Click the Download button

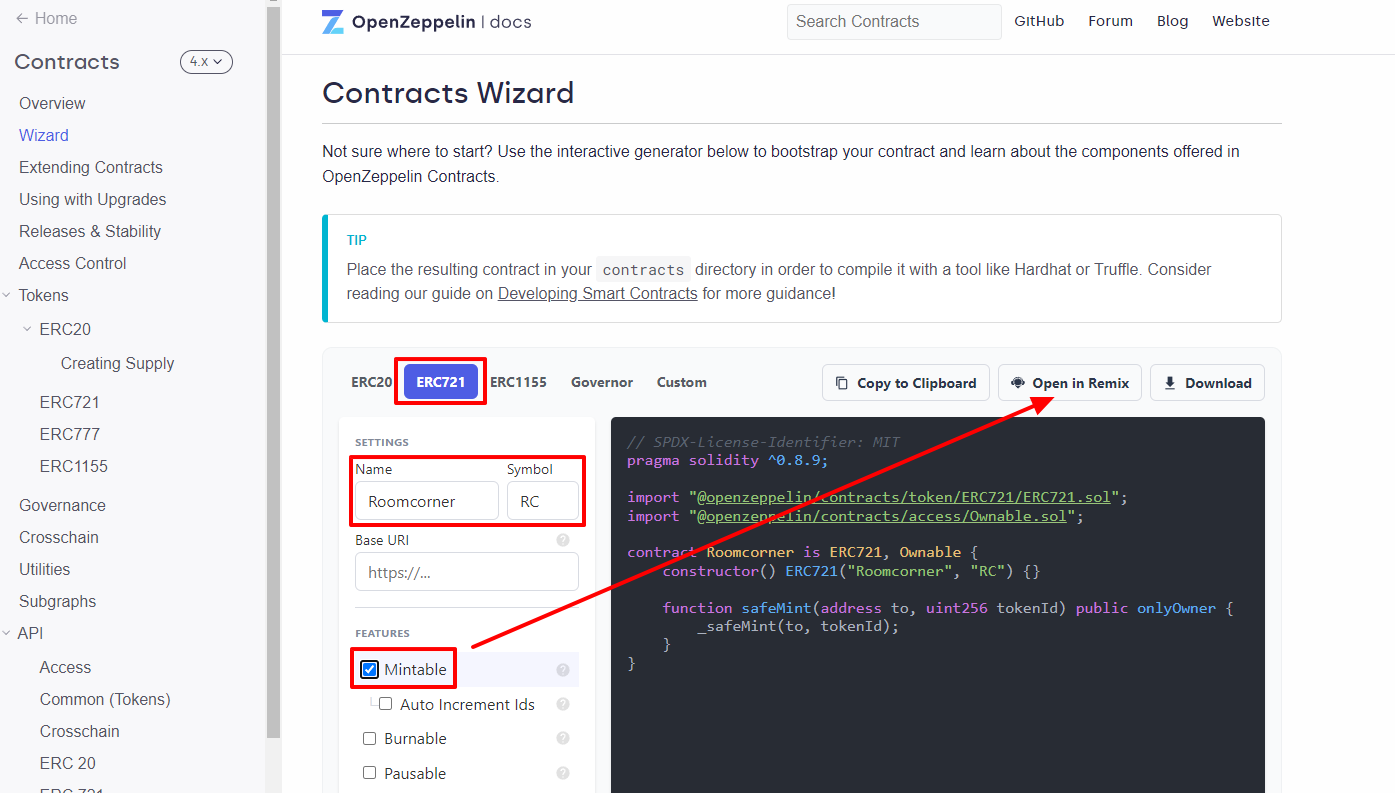point(1207,383)
